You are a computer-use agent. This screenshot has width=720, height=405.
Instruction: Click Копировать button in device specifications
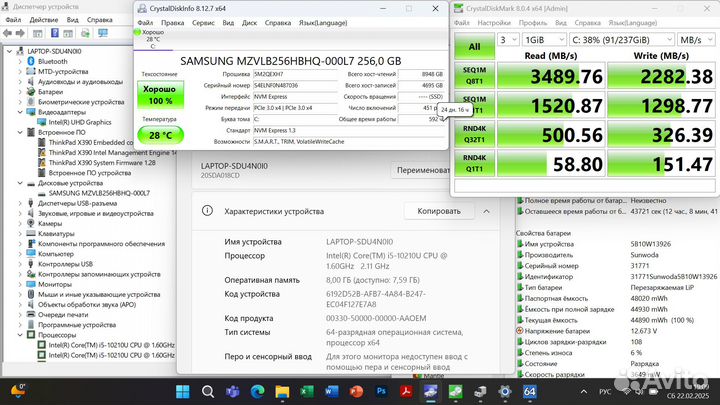pyautogui.click(x=439, y=211)
